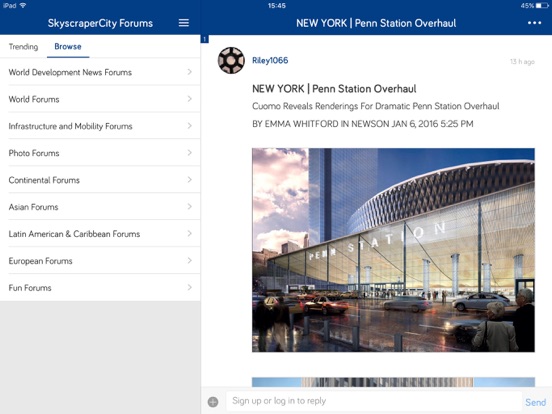Tap the Send button
This screenshot has height=414, width=552.
(x=535, y=402)
